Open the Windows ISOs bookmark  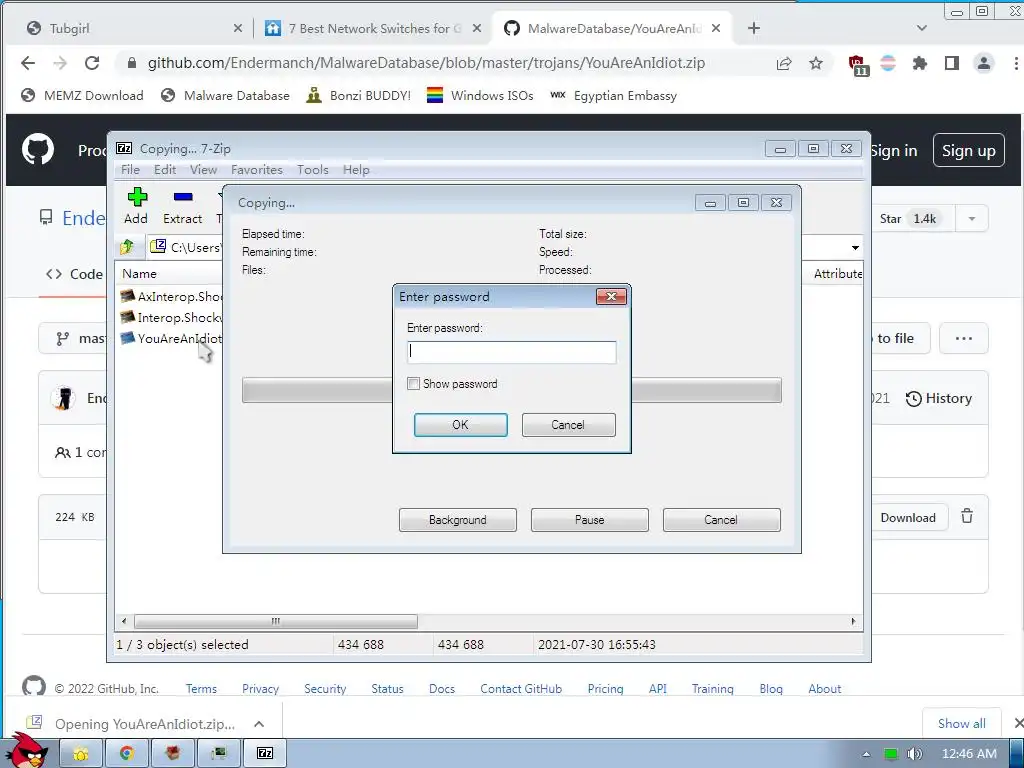tap(480, 95)
